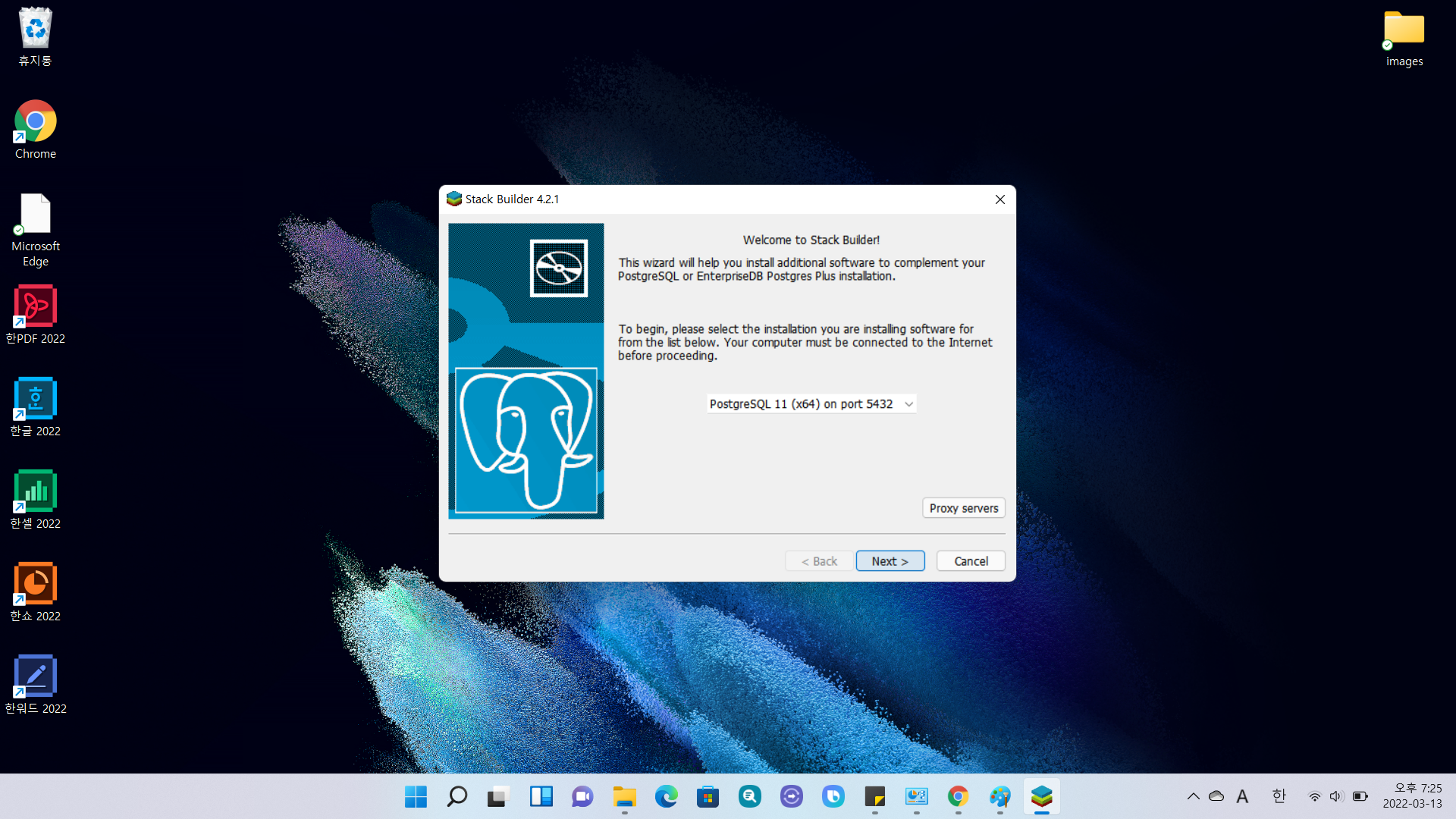Open the 한PDF 2022 desktop icon
The height and width of the screenshot is (819, 1456).
pos(36,307)
